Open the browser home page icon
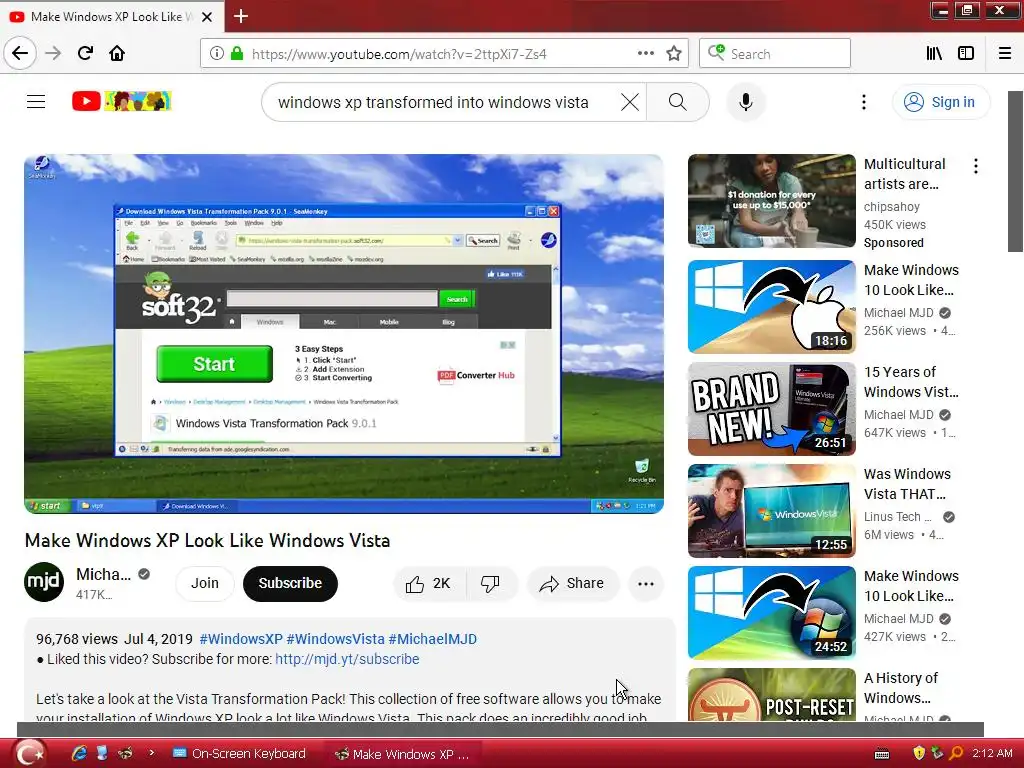Image resolution: width=1024 pixels, height=768 pixels. pos(117,53)
